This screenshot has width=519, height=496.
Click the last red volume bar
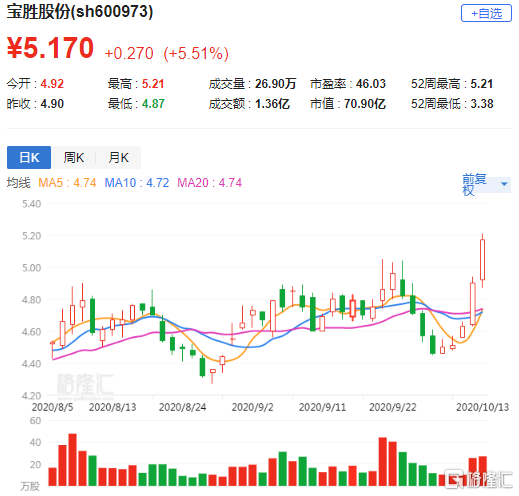(483, 471)
